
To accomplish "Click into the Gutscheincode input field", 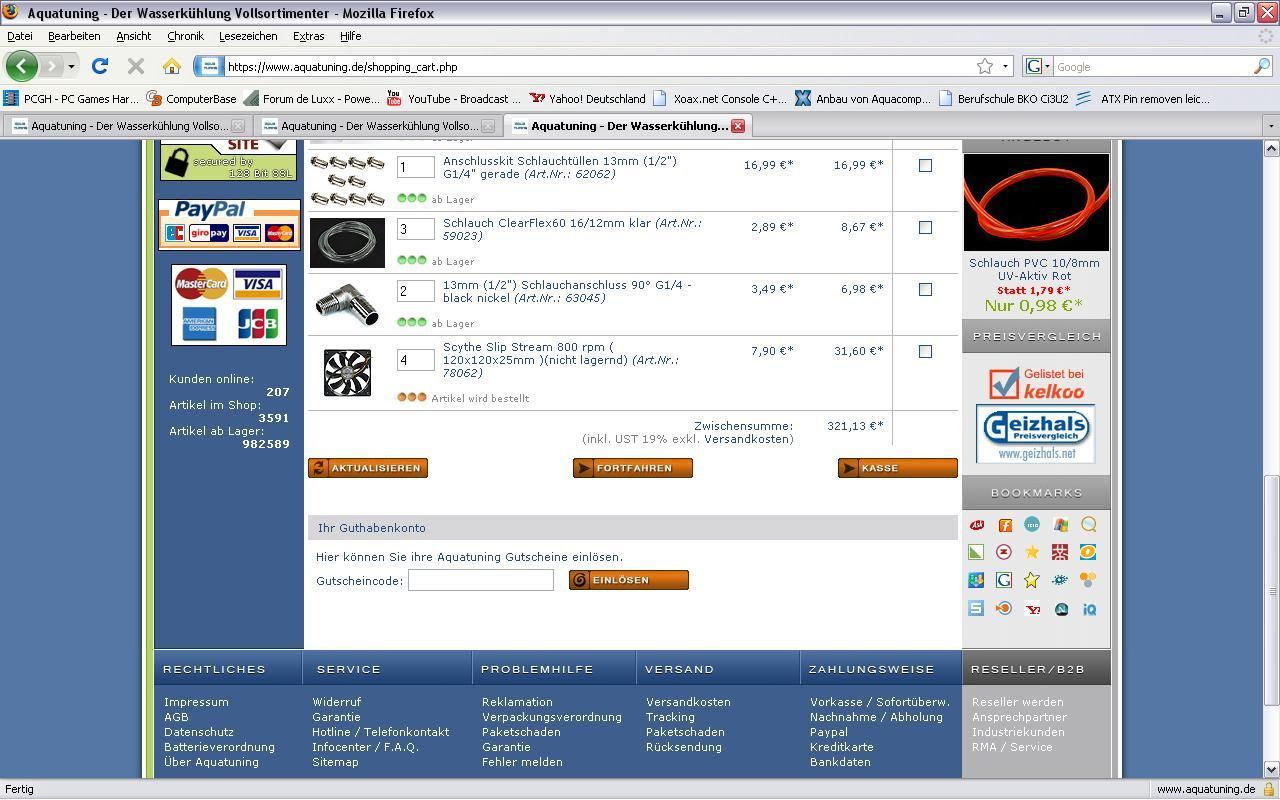I will click(481, 580).
